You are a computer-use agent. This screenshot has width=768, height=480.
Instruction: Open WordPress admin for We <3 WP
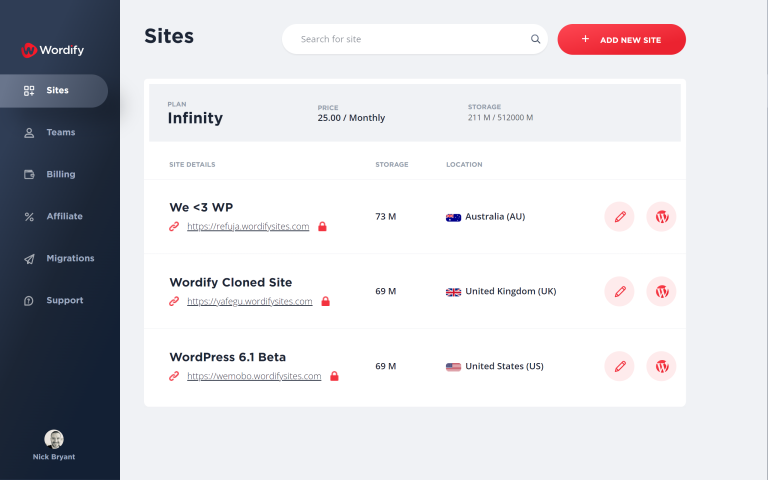point(661,216)
